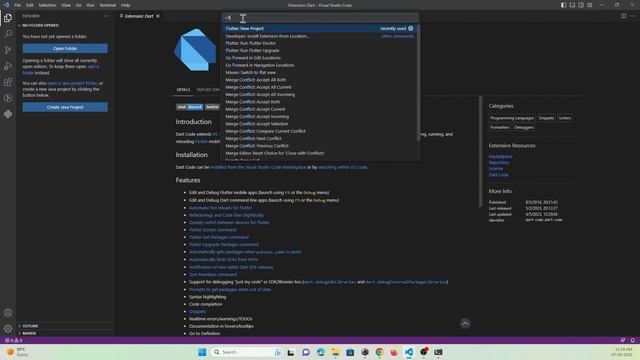This screenshot has width=640, height=360.
Task: Select Flutter: Run Flutter Doctor command
Action: pos(320,43)
